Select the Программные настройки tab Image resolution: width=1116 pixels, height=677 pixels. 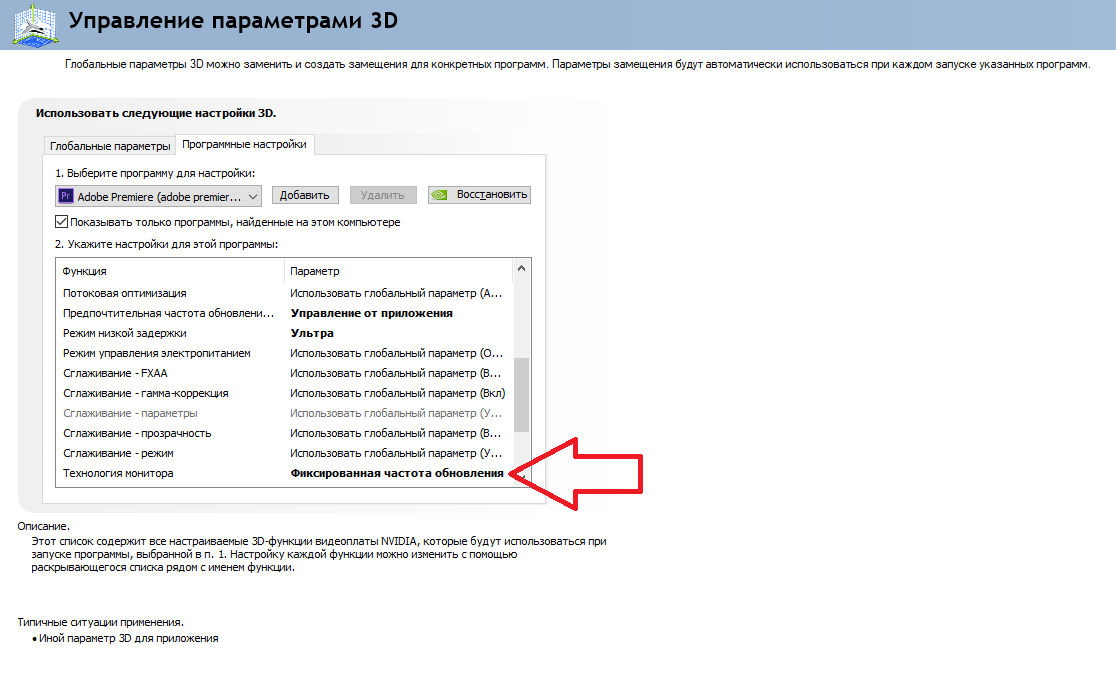click(244, 145)
